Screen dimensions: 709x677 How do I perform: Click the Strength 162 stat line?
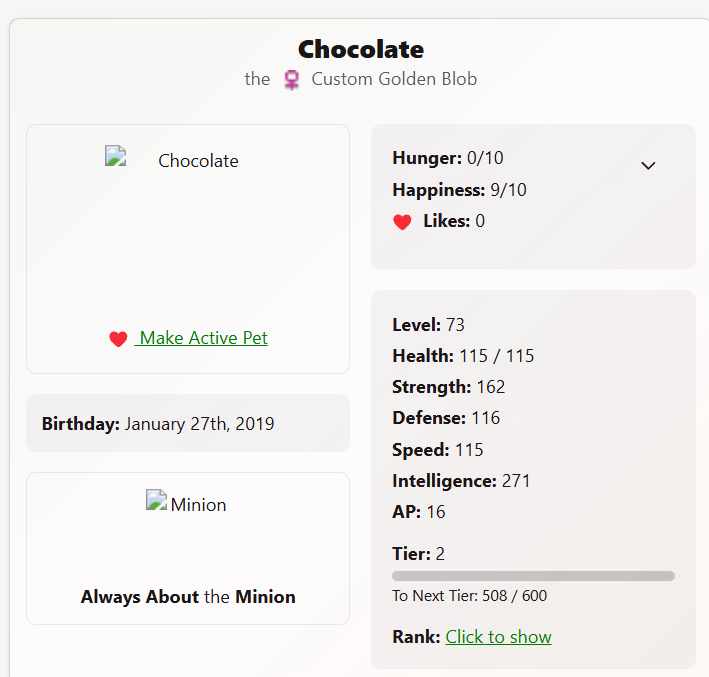pos(449,387)
